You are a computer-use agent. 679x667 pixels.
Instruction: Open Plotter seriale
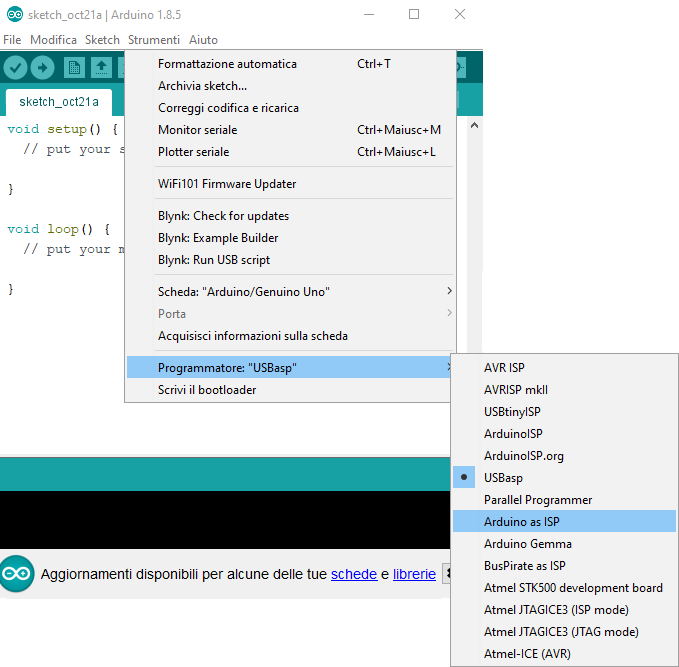click(290, 152)
